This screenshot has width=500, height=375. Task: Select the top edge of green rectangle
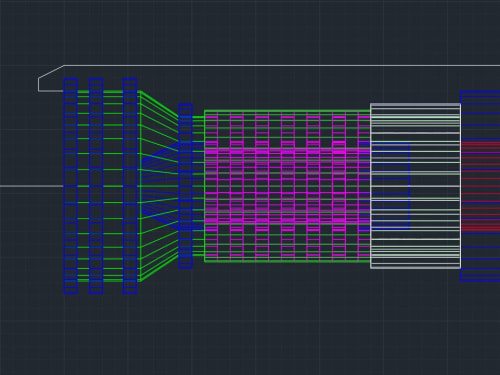(x=287, y=111)
